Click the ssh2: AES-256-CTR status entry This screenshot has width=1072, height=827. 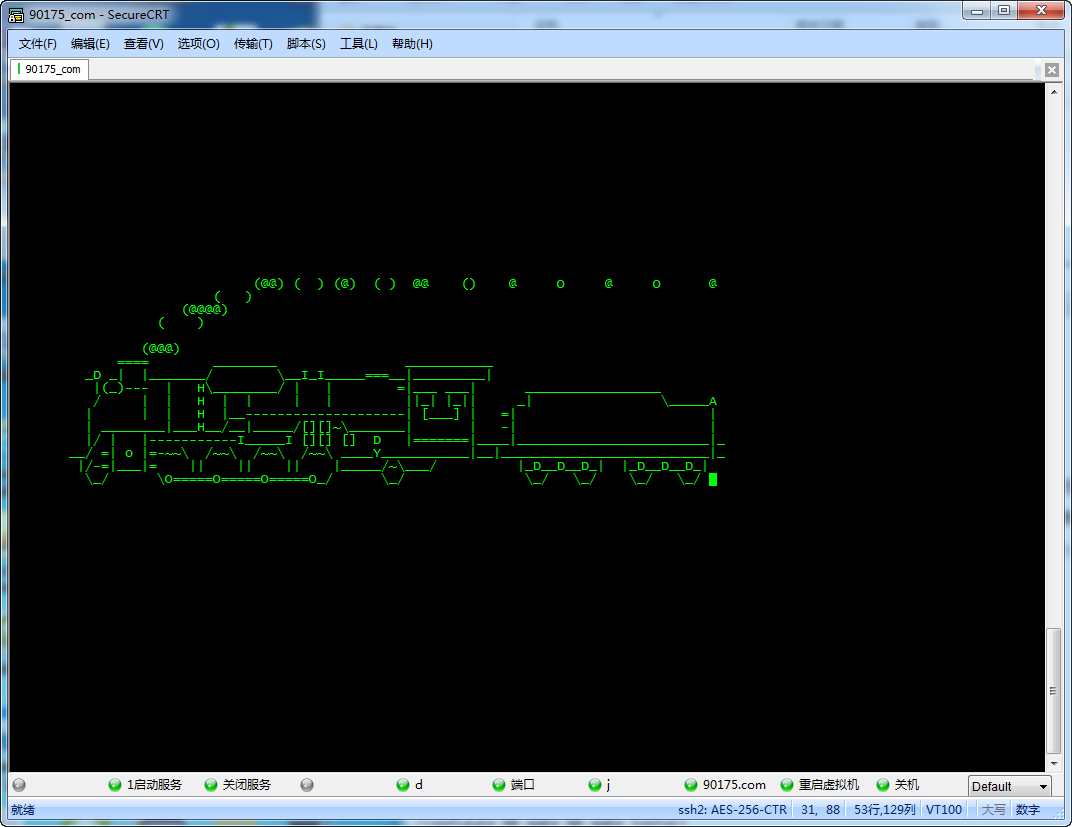732,810
